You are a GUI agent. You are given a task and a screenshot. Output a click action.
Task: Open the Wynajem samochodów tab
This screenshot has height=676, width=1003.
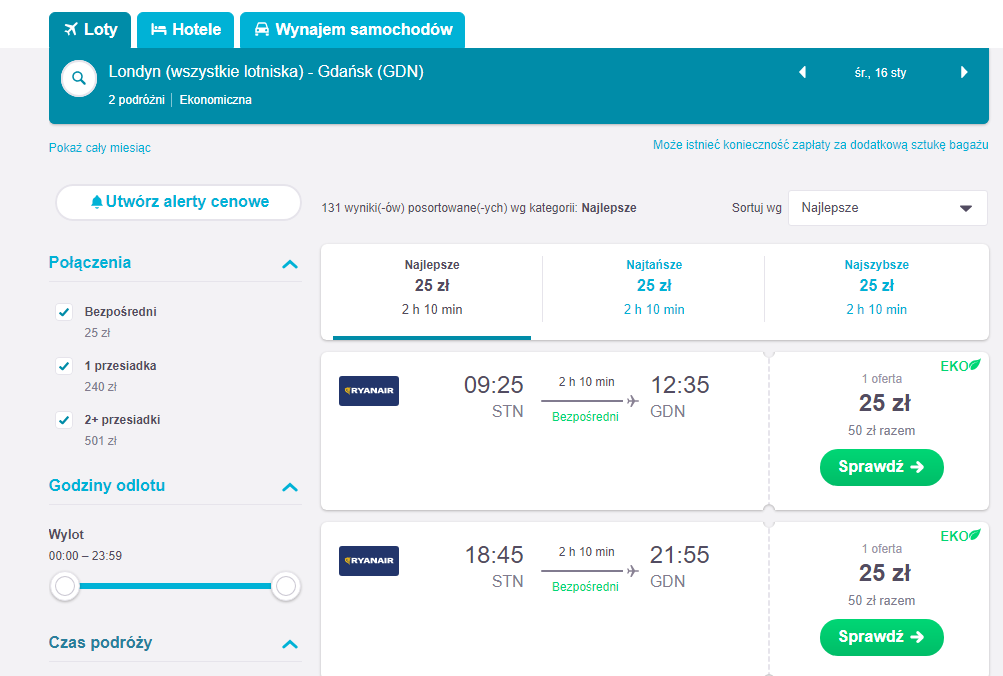352,30
